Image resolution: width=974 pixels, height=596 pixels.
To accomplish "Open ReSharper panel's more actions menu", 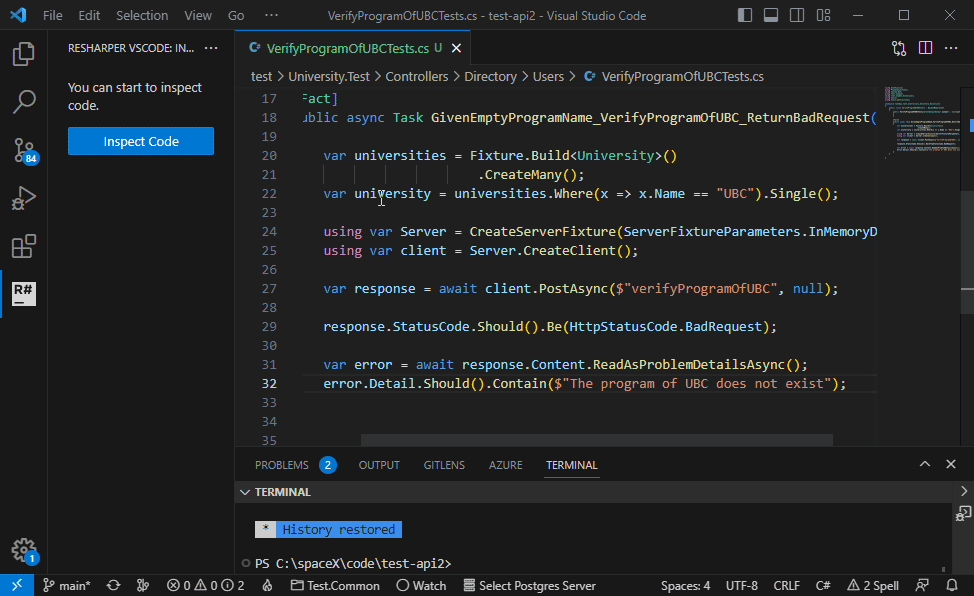I will [x=210, y=48].
